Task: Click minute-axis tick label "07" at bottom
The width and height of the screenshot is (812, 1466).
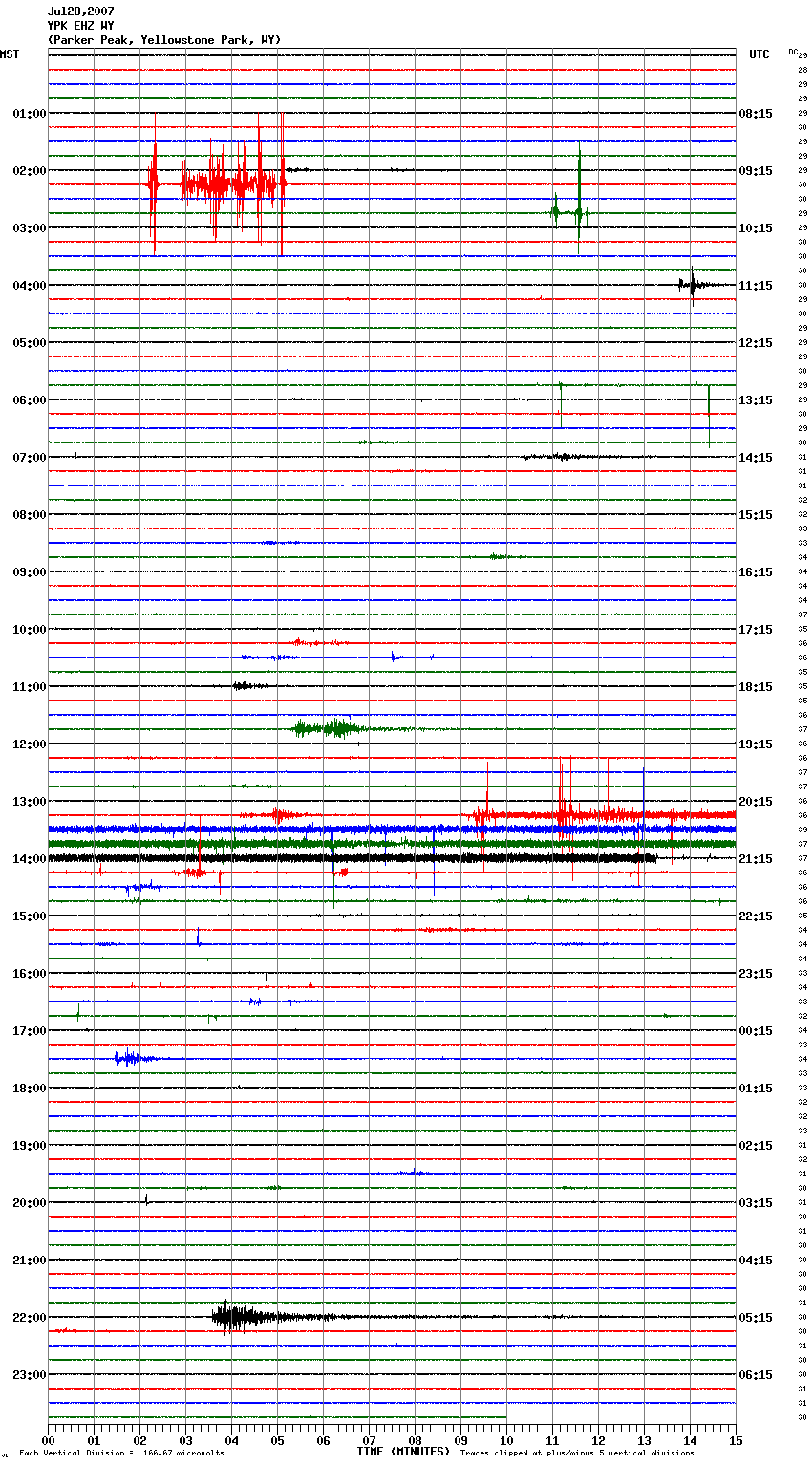Action: [369, 1440]
